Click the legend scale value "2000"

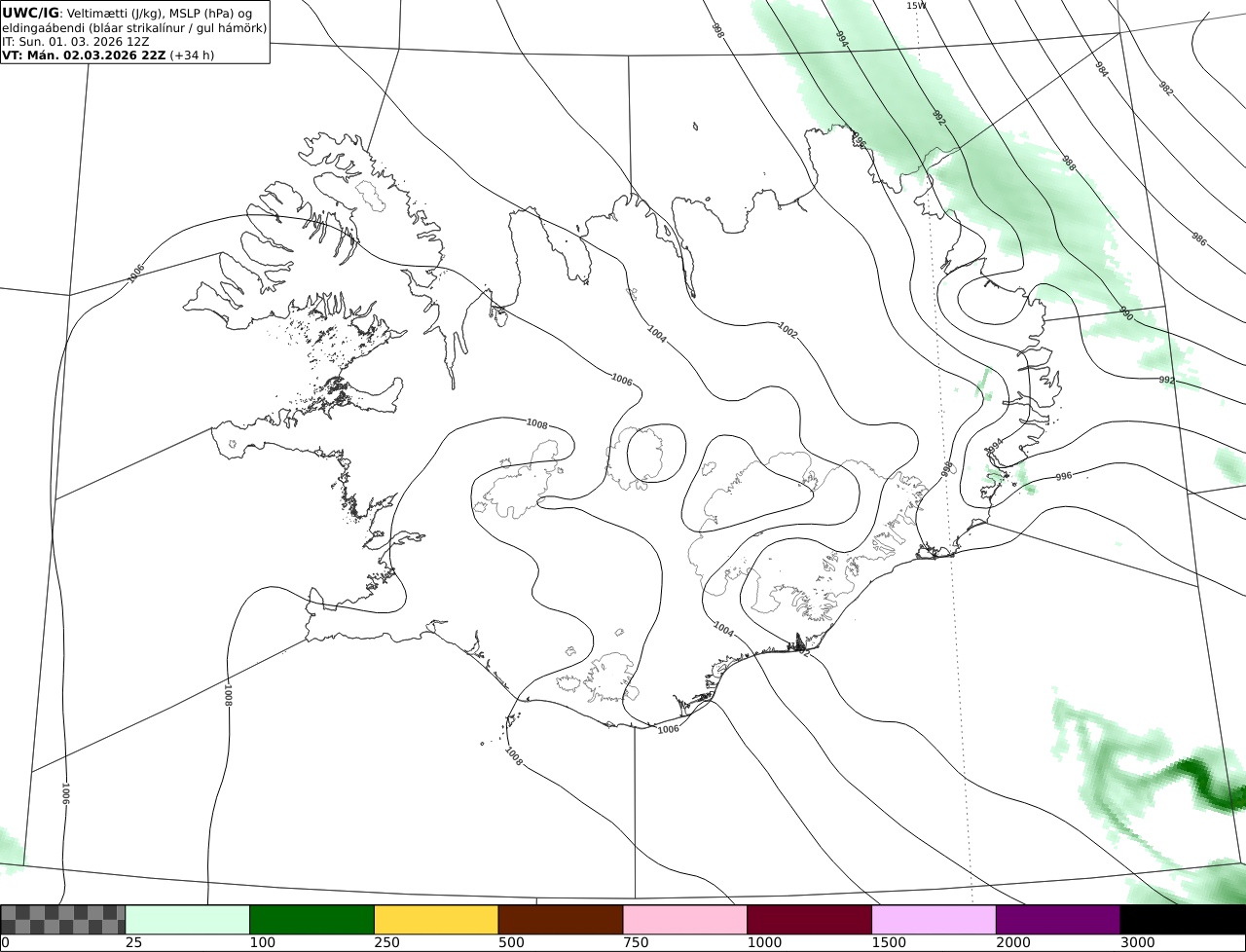(x=1013, y=942)
